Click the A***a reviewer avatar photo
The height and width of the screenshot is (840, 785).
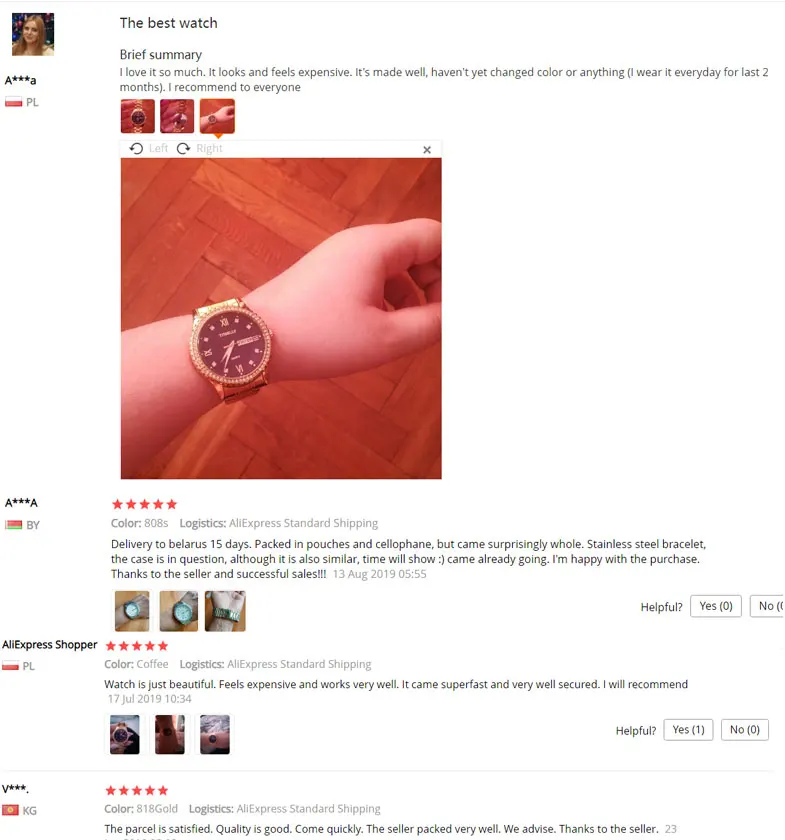[x=33, y=34]
